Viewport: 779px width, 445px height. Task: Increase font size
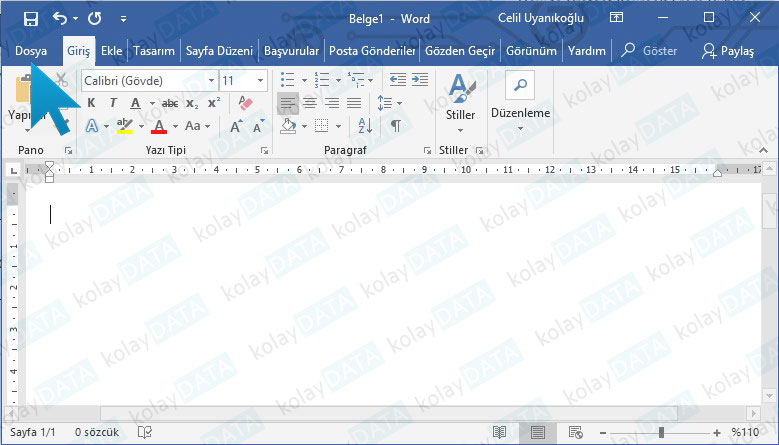[236, 126]
